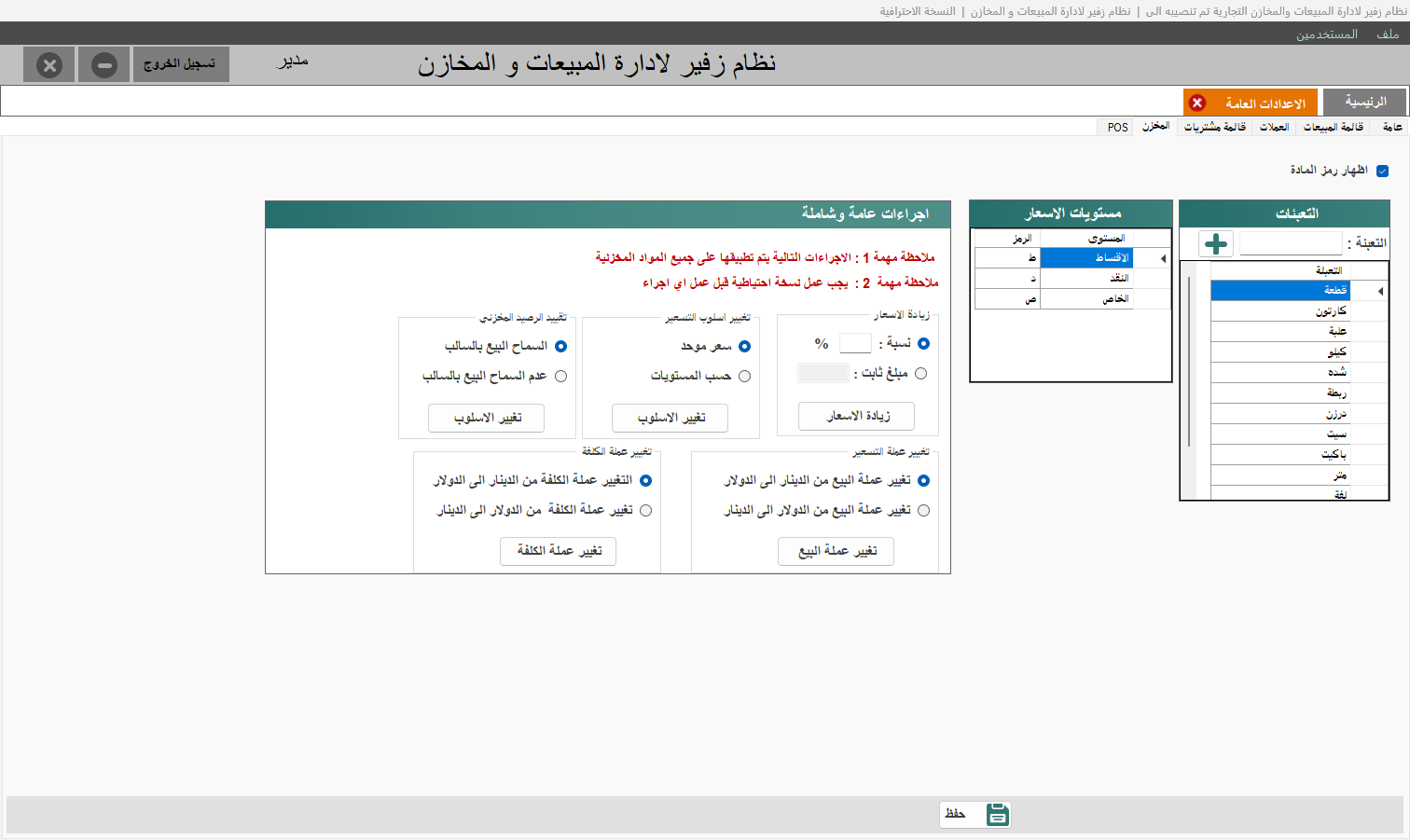Screen dimensions: 1410x840
Task: Select sale currency dollar-to-dinar radio option
Action: [x=923, y=510]
